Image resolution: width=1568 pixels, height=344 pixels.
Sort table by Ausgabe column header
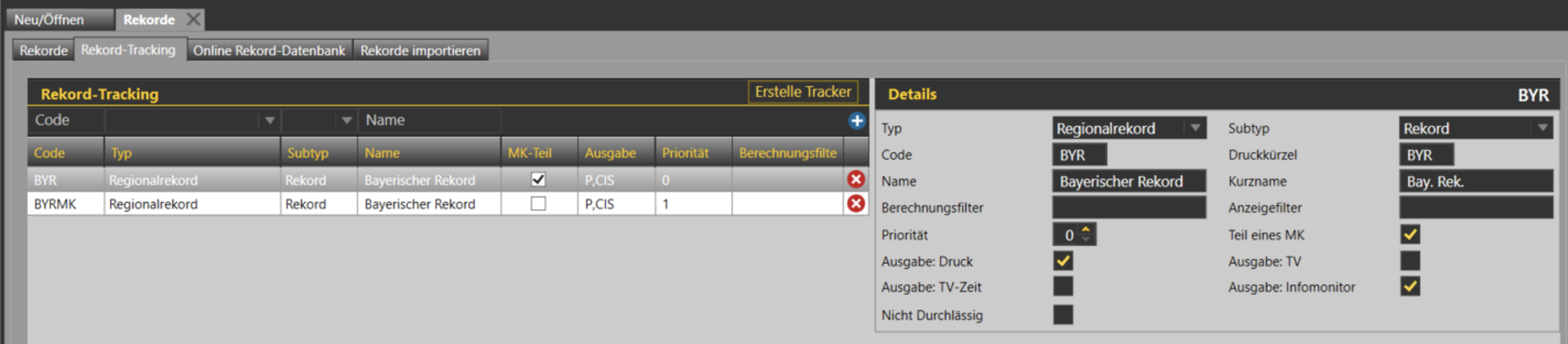(x=617, y=153)
